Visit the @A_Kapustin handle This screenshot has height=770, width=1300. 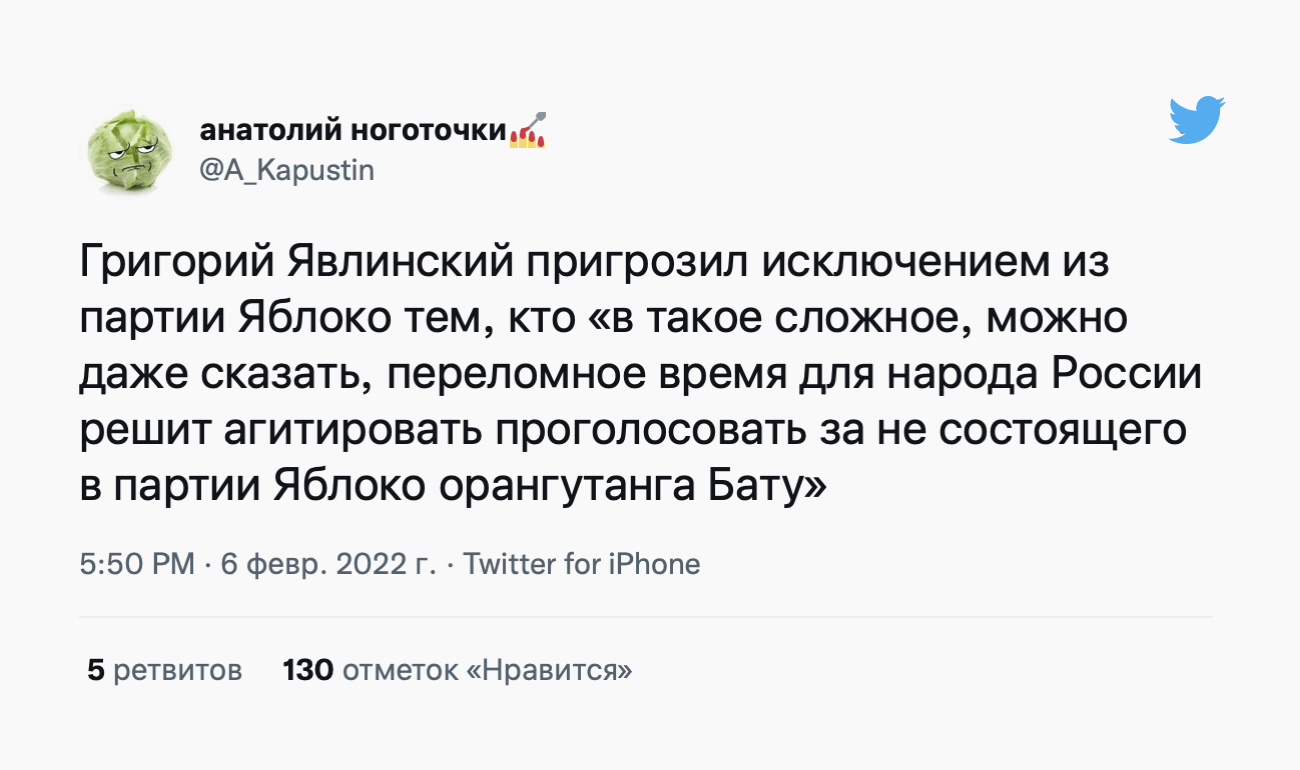(287, 171)
